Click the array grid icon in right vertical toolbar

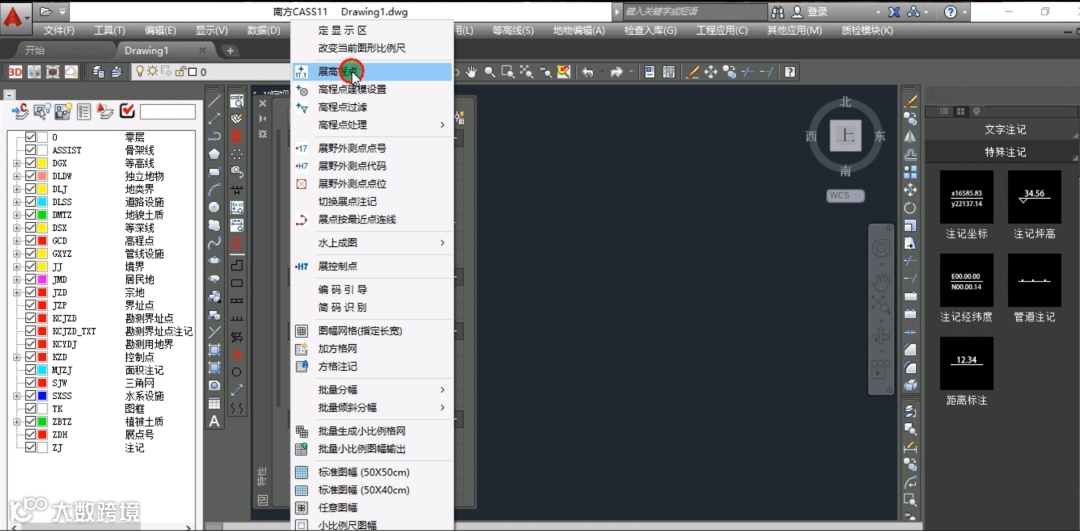click(910, 171)
